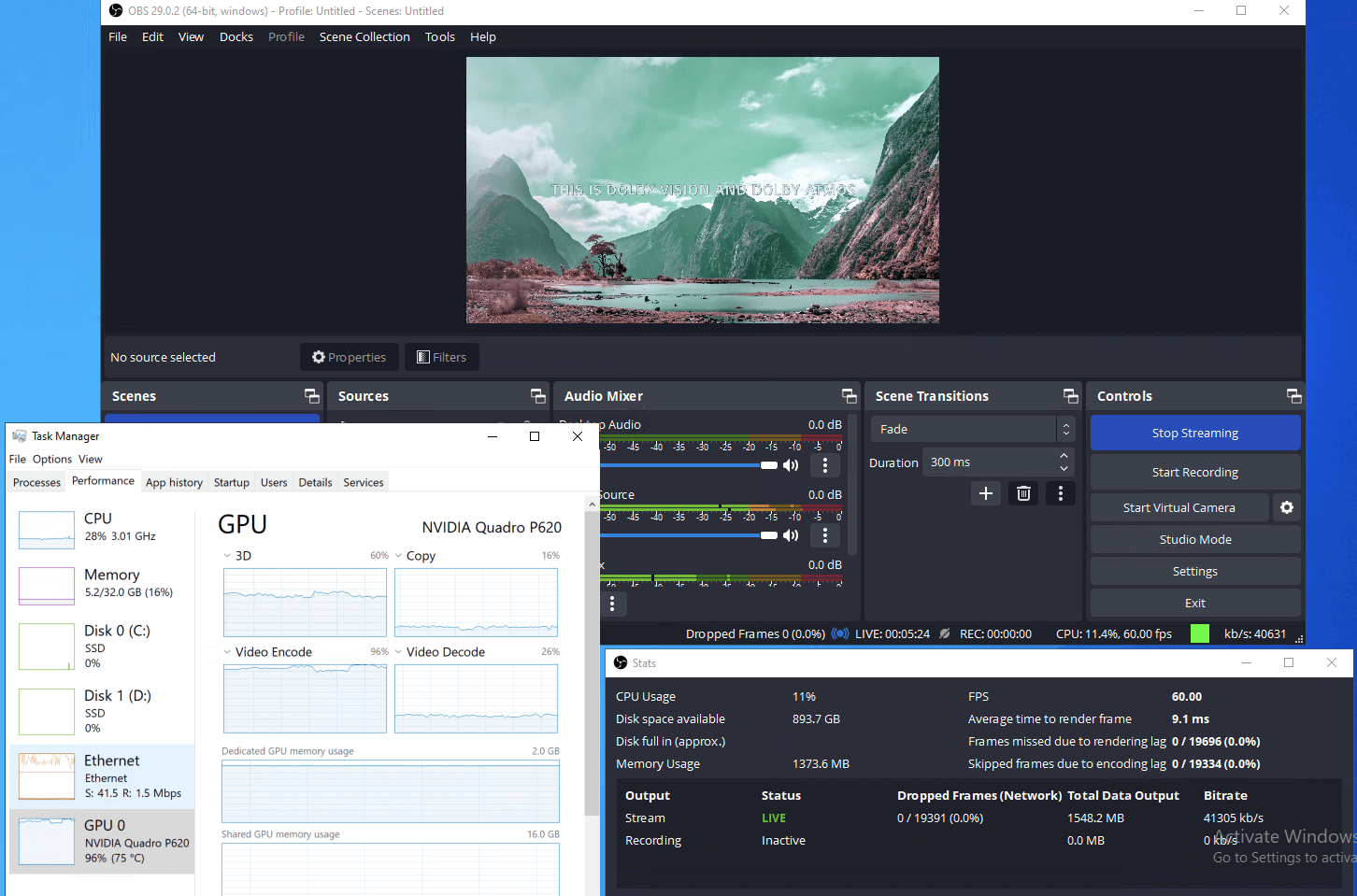Remove transition using the trash icon
Image resolution: width=1357 pixels, height=896 pixels.
[1023, 493]
